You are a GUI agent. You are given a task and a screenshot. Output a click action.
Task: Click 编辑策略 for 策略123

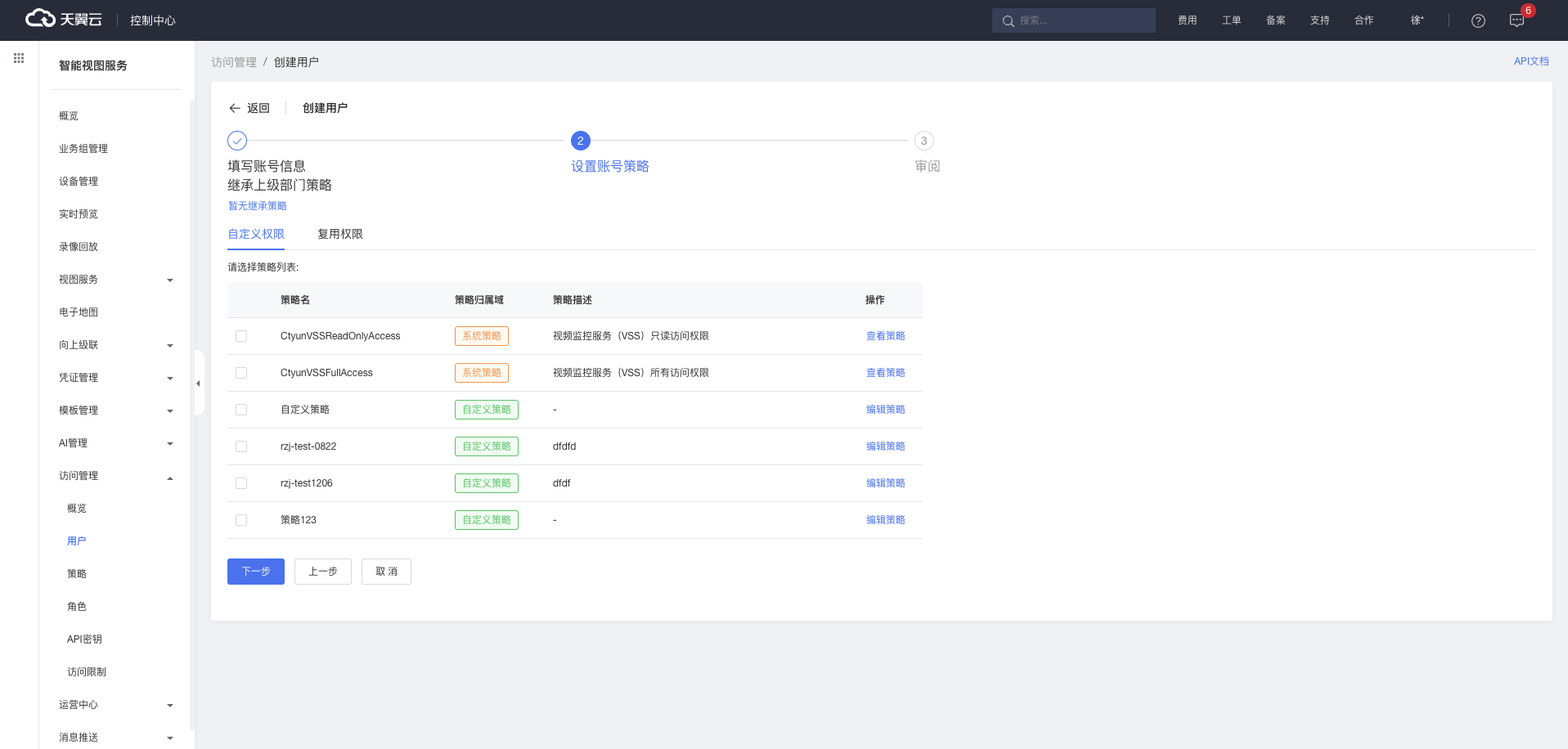tap(885, 520)
